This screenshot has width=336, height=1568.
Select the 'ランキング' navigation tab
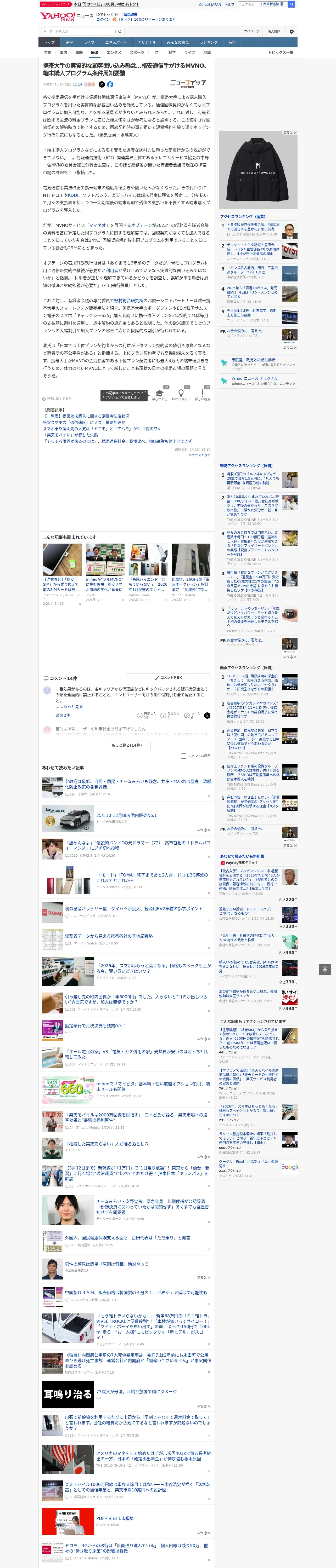pos(209,43)
